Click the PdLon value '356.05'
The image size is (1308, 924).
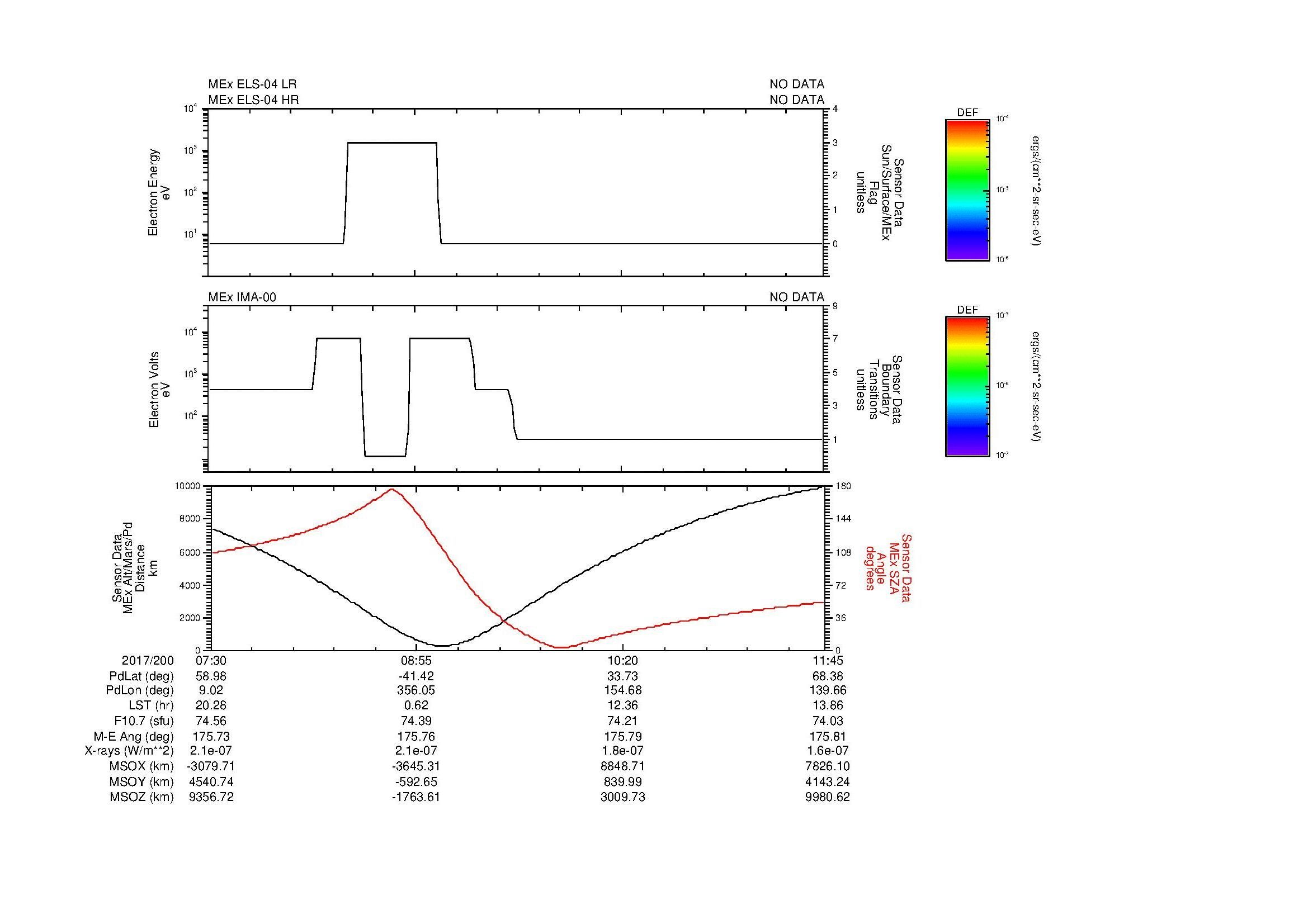[x=416, y=690]
